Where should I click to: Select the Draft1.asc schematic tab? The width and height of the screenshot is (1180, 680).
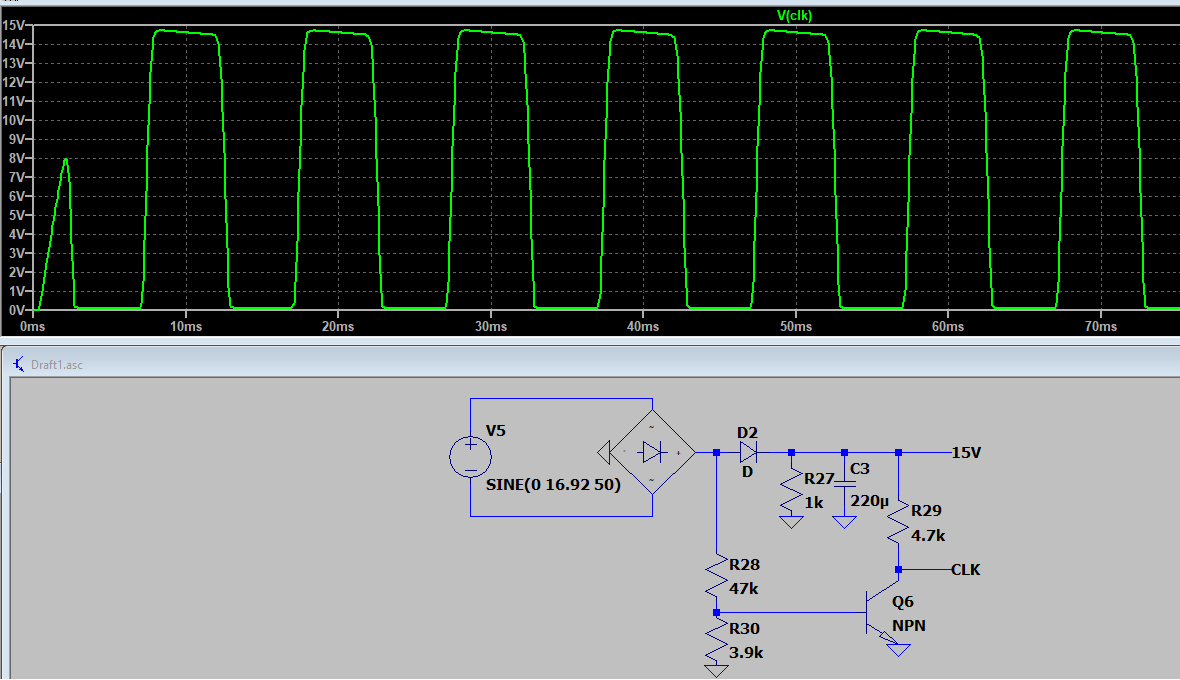click(56, 365)
